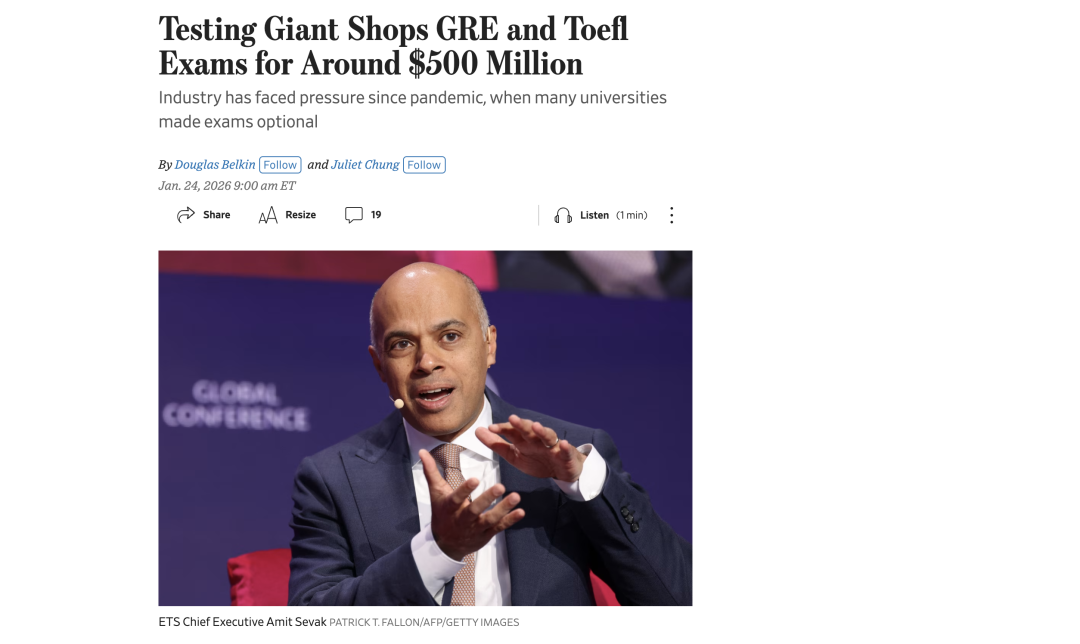The width and height of the screenshot is (1080, 644).
Task: Open Douglas Belkin author page
Action: click(215, 165)
